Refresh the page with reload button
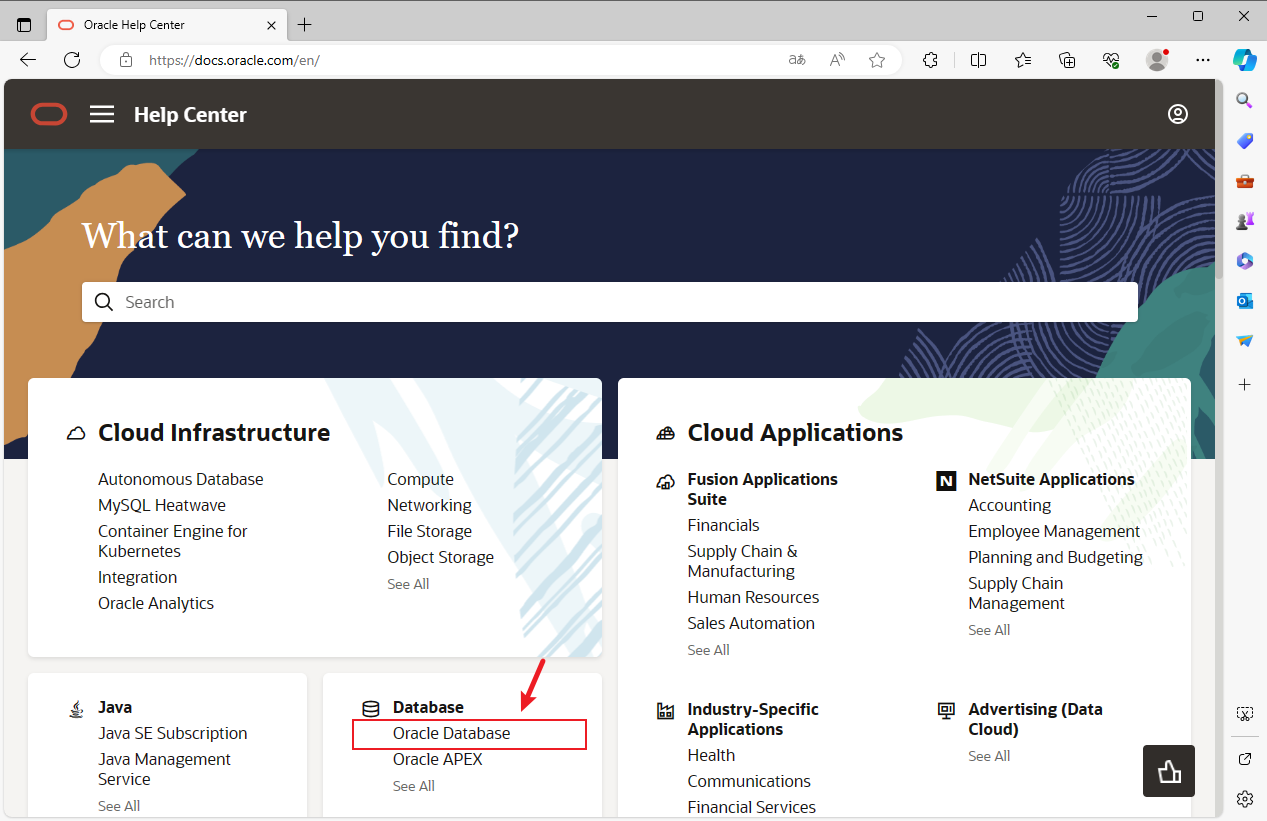The width and height of the screenshot is (1267, 821). (72, 60)
